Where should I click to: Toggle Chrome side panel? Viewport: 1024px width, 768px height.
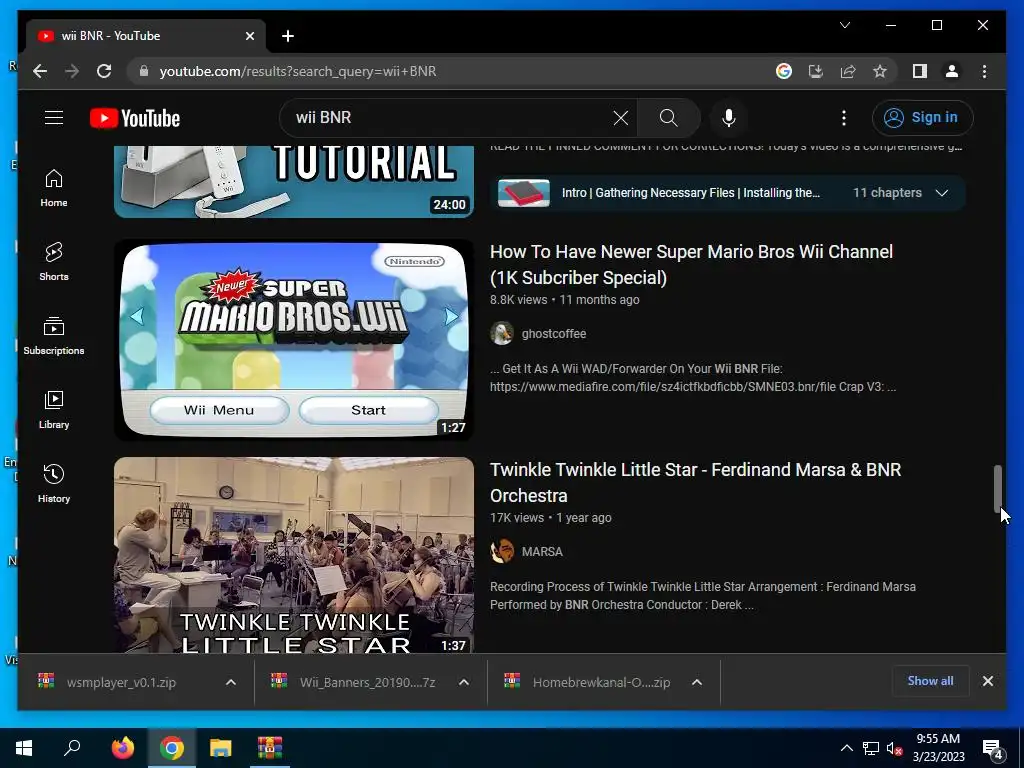point(920,71)
